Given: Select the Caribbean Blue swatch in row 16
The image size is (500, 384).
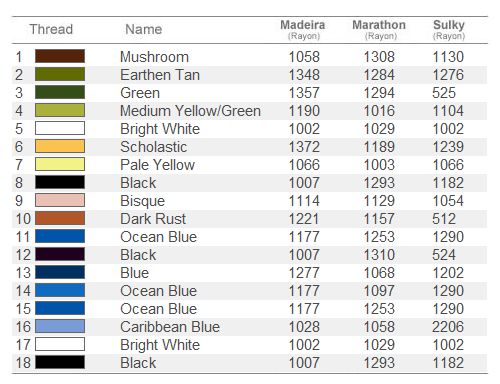Looking at the screenshot, I should coord(60,326).
